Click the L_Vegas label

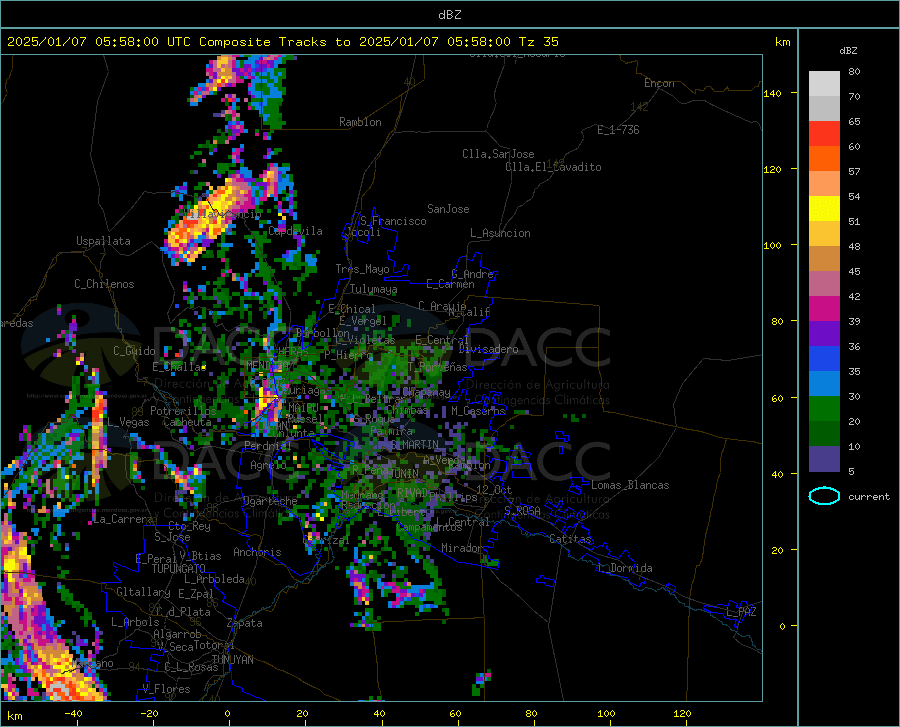click(128, 422)
